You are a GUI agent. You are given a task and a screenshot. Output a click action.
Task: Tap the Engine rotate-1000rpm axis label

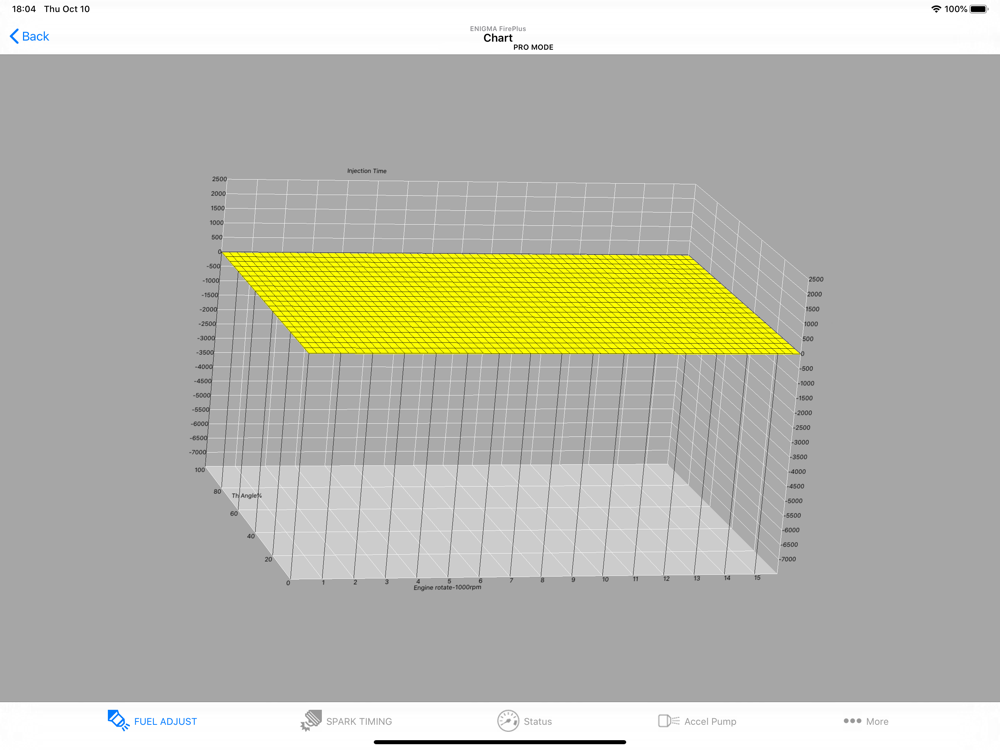click(x=447, y=587)
